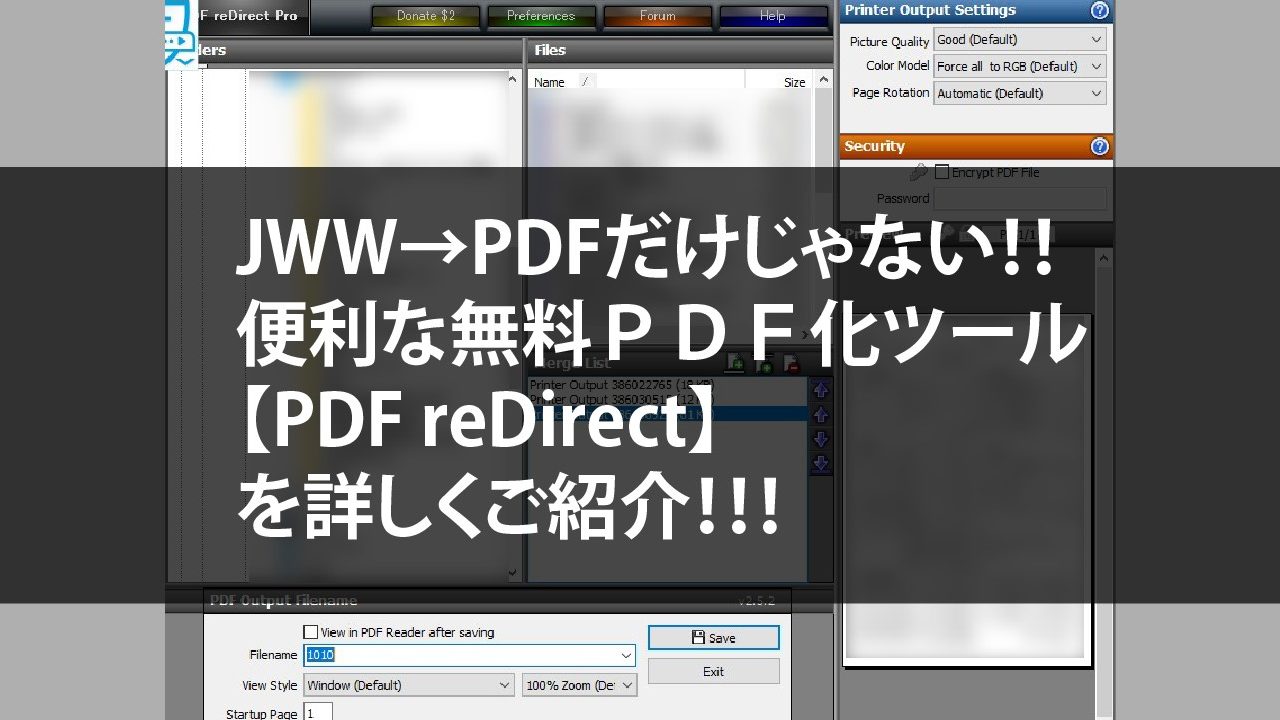Move selected merge item down one
Viewport: 1280px width, 720px height.
point(821,439)
